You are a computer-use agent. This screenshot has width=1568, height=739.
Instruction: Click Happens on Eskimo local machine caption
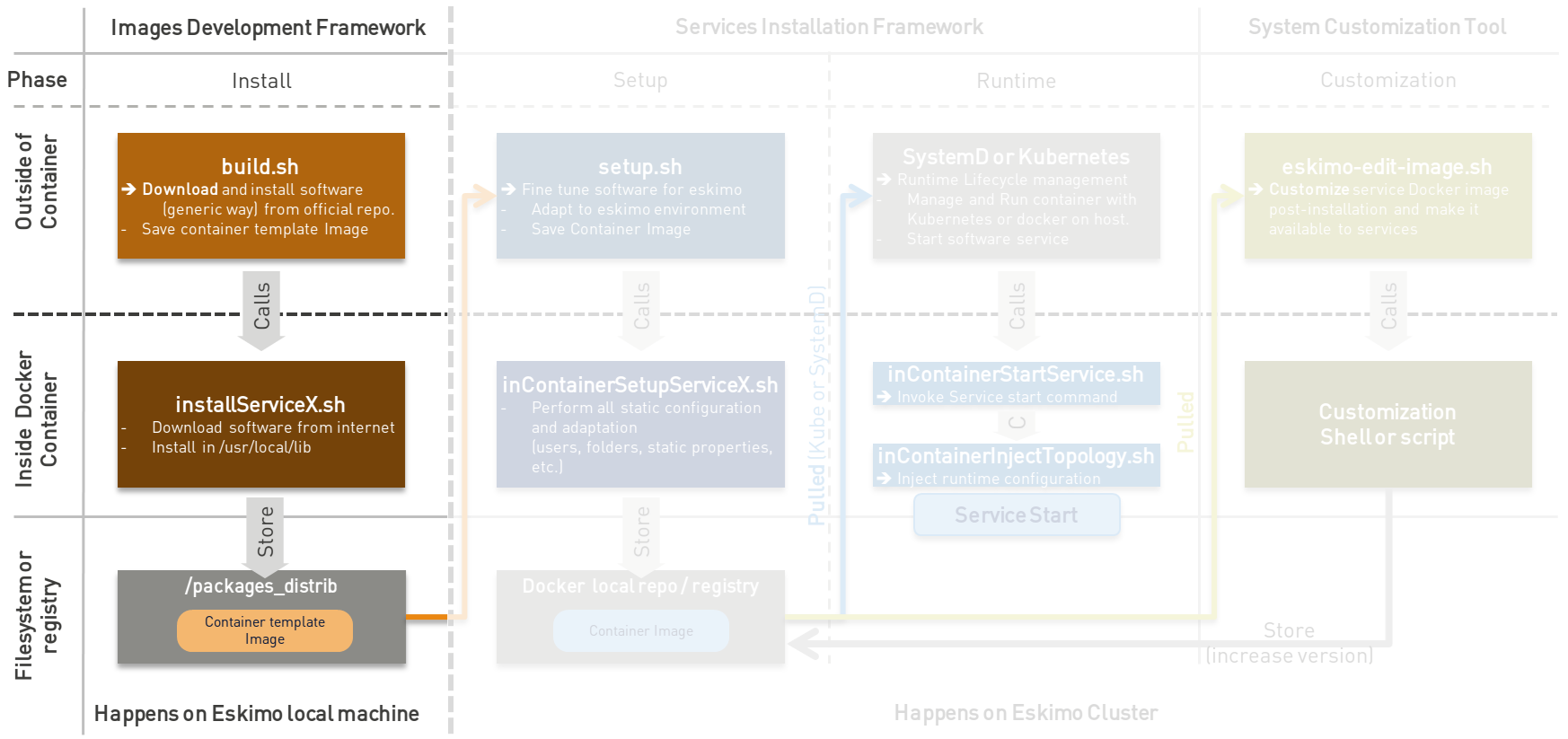point(257,714)
